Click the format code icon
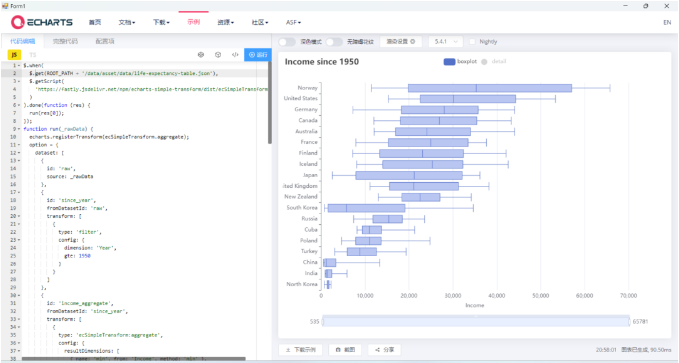 pos(235,55)
